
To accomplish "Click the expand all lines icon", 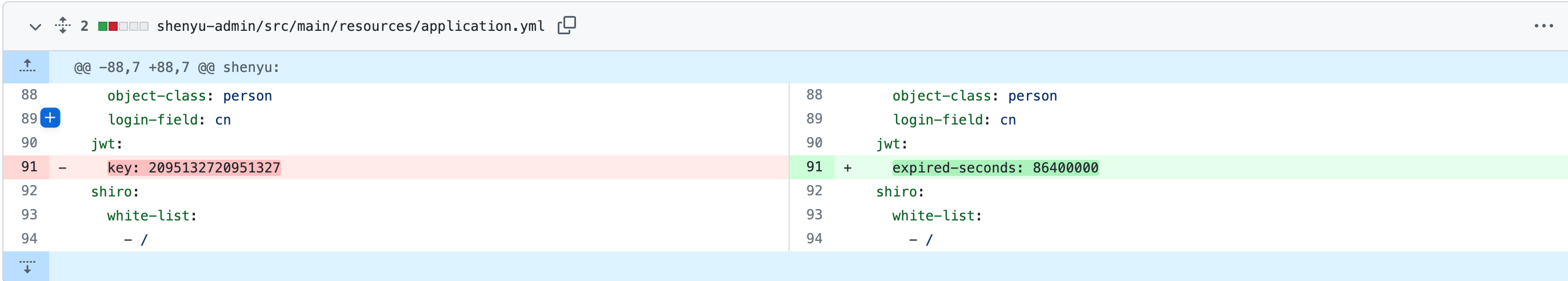I will pos(63,26).
